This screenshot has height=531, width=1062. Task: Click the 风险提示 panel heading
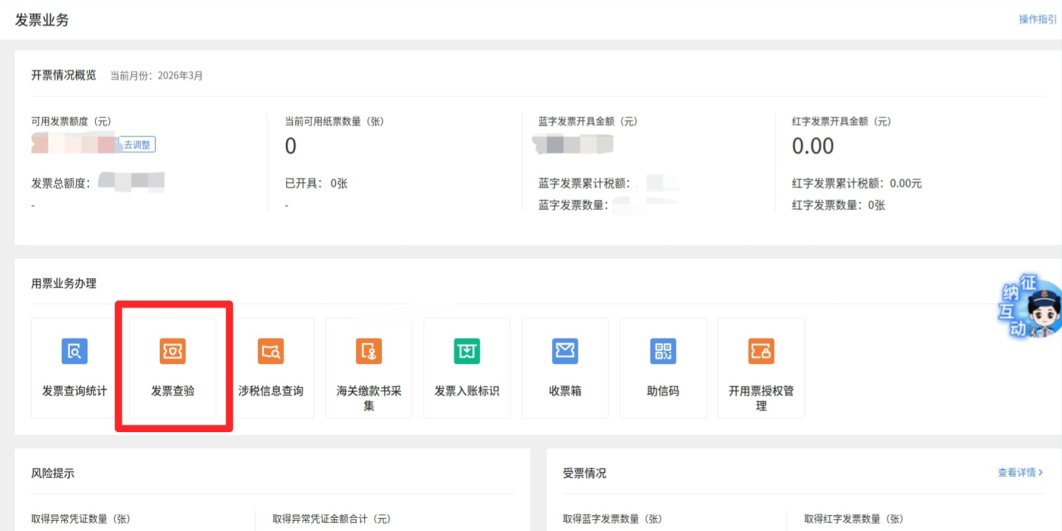click(53, 473)
